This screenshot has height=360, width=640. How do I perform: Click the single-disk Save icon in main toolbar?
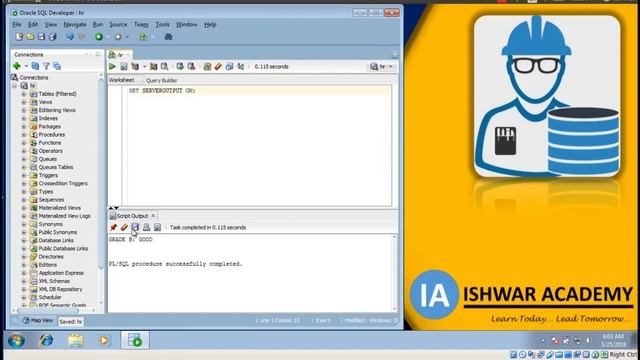(x=41, y=37)
